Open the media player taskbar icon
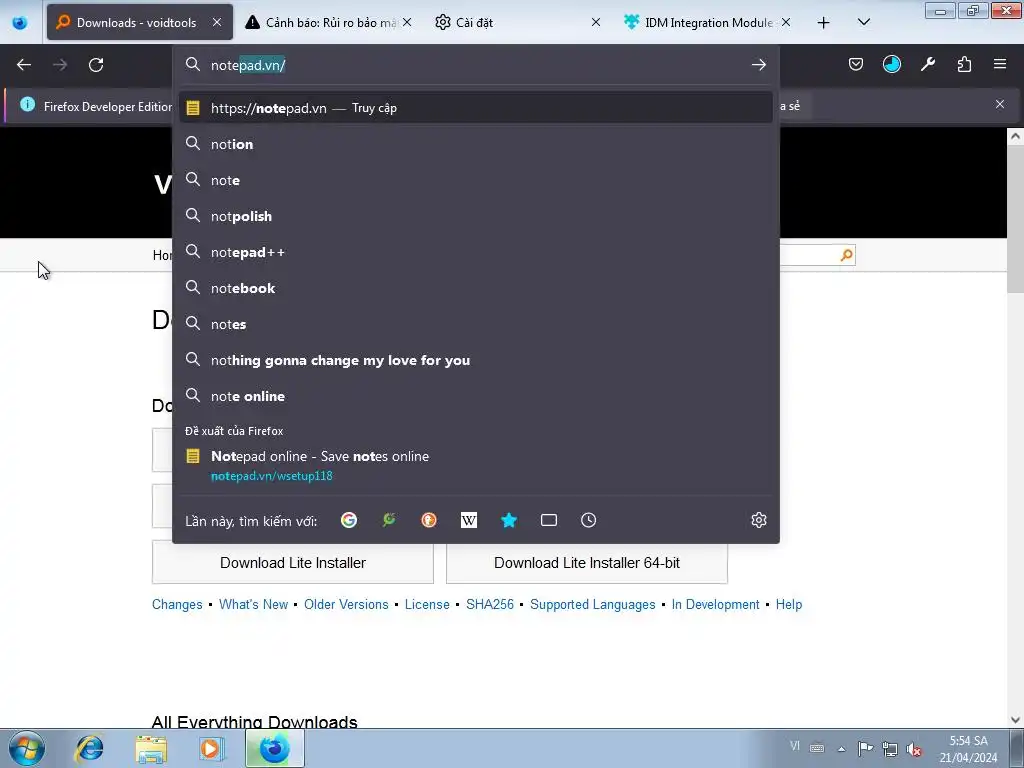The width and height of the screenshot is (1024, 768). point(212,748)
